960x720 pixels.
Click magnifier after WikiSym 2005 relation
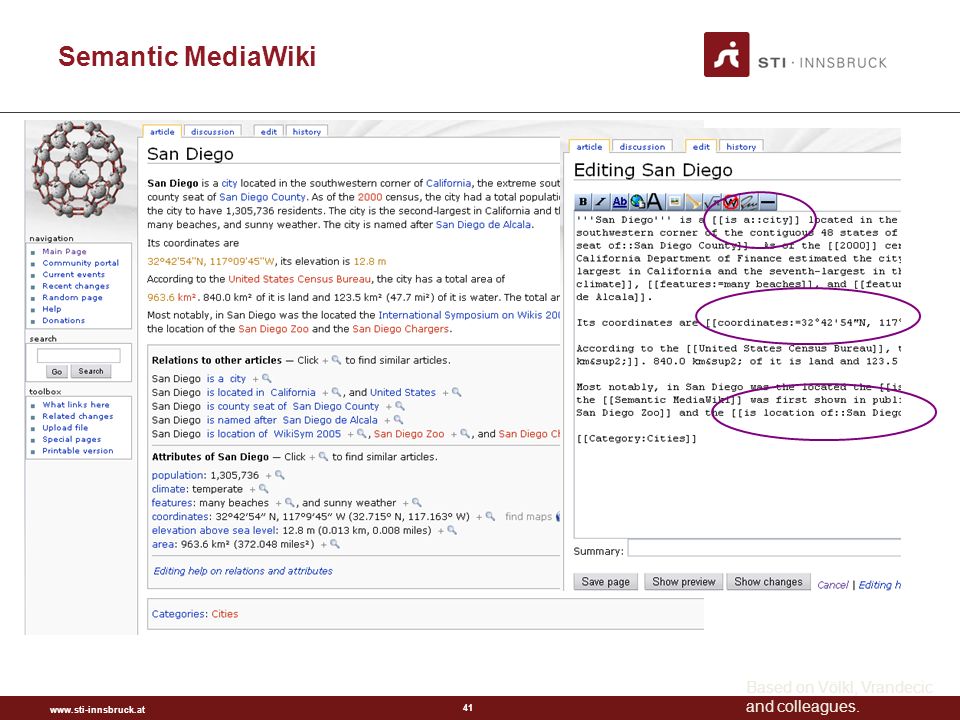[362, 433]
